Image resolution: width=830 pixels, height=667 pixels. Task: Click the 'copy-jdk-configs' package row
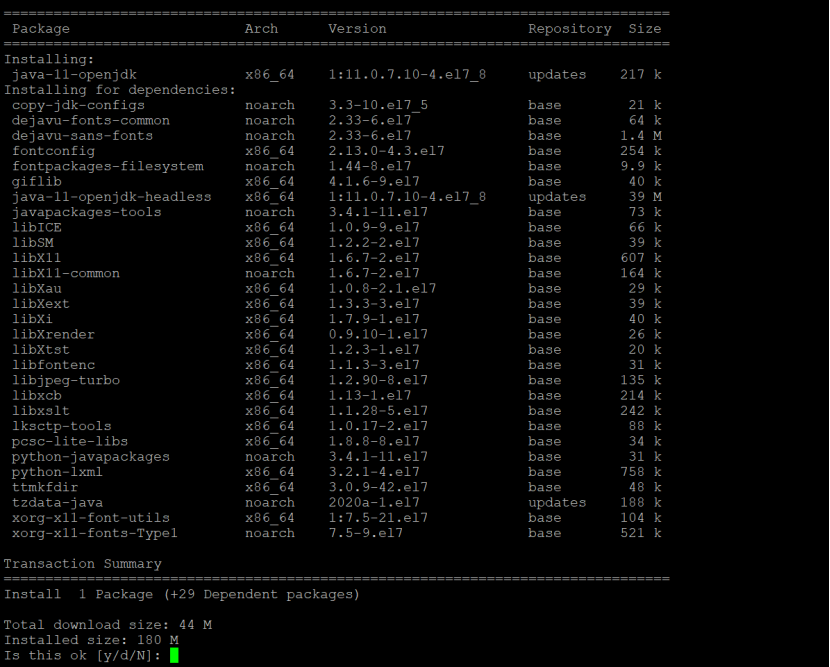click(x=337, y=105)
